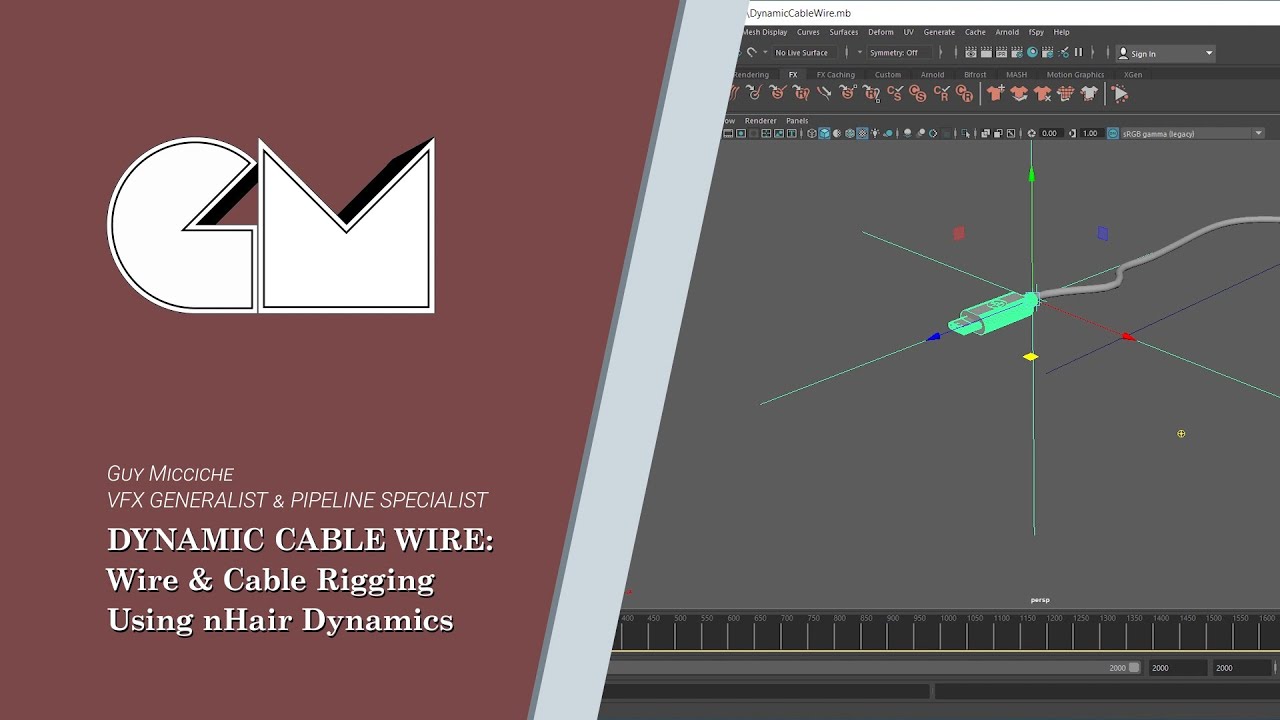Click hair icon with R checkmark on FX shelf
Viewport: 1280px width, 720px height.
(x=802, y=93)
